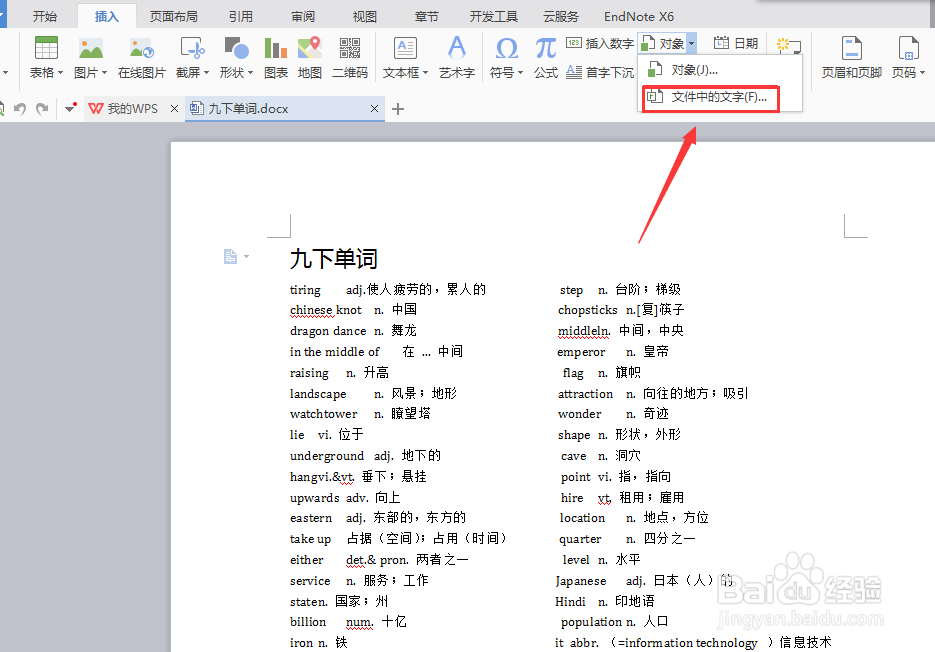935x652 pixels.
Task: Click the word "chopsticks" in document
Action: (587, 310)
